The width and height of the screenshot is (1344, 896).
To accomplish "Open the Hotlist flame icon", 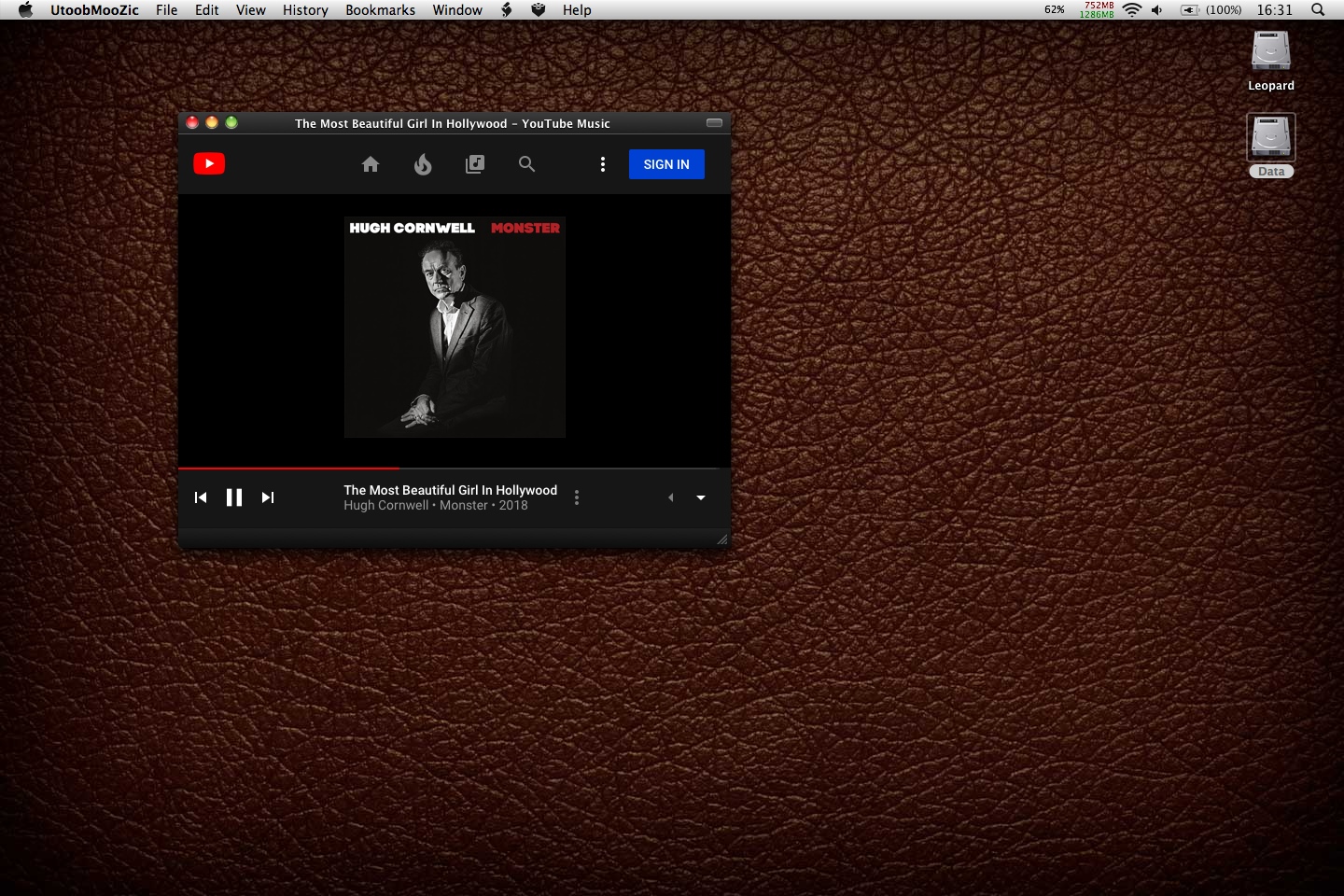I will (x=423, y=164).
